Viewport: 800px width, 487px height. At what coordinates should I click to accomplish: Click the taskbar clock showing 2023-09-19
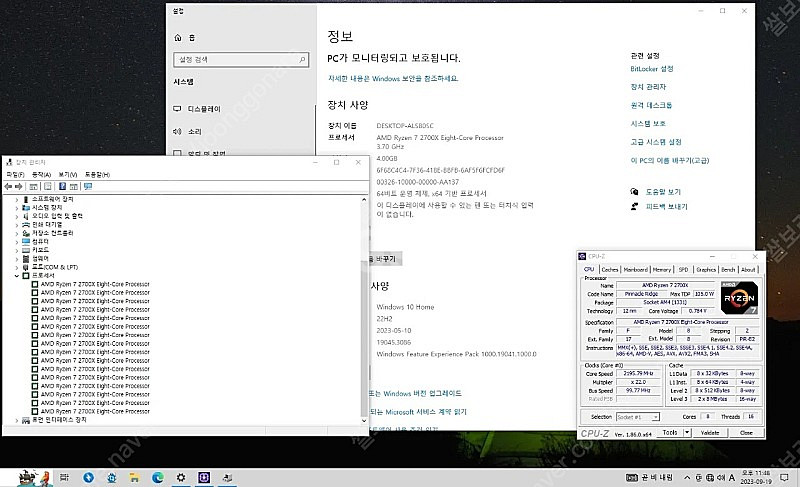tap(756, 477)
